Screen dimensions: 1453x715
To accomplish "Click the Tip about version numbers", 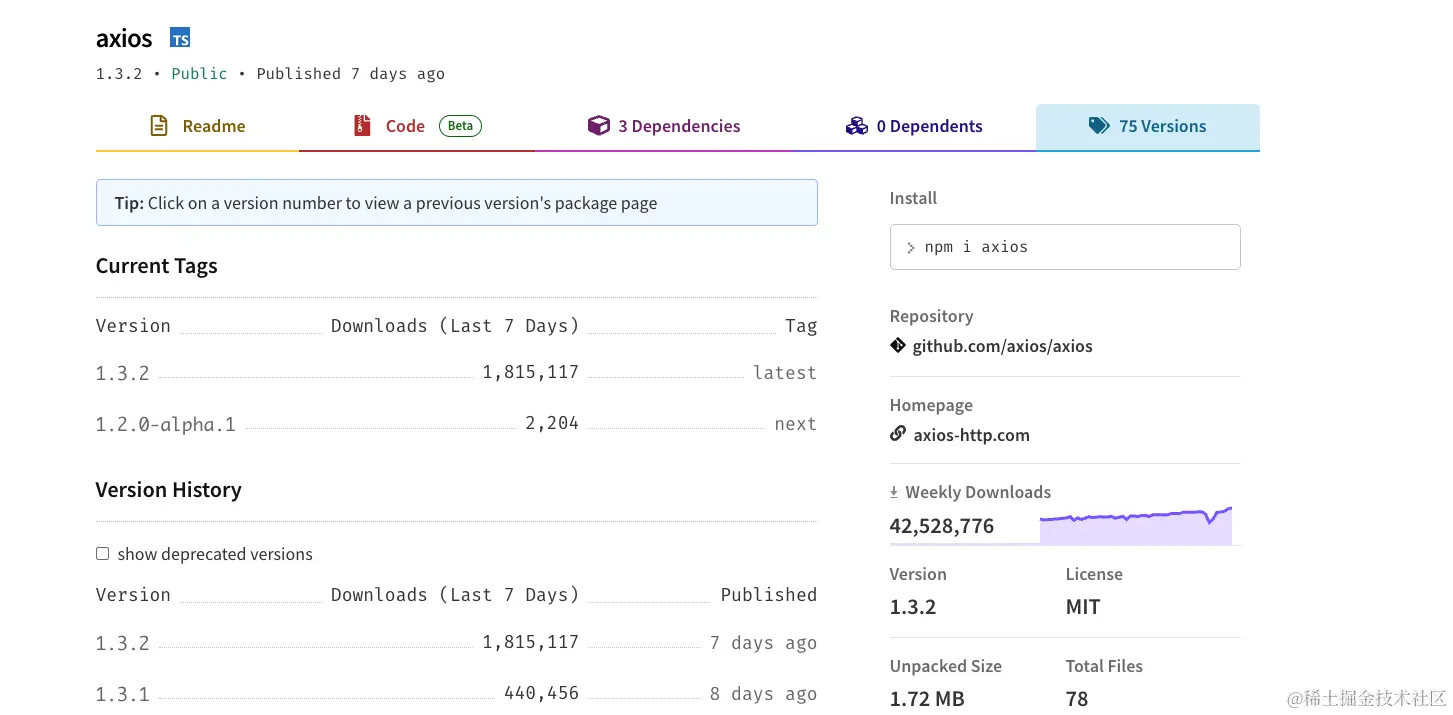I will [457, 203].
